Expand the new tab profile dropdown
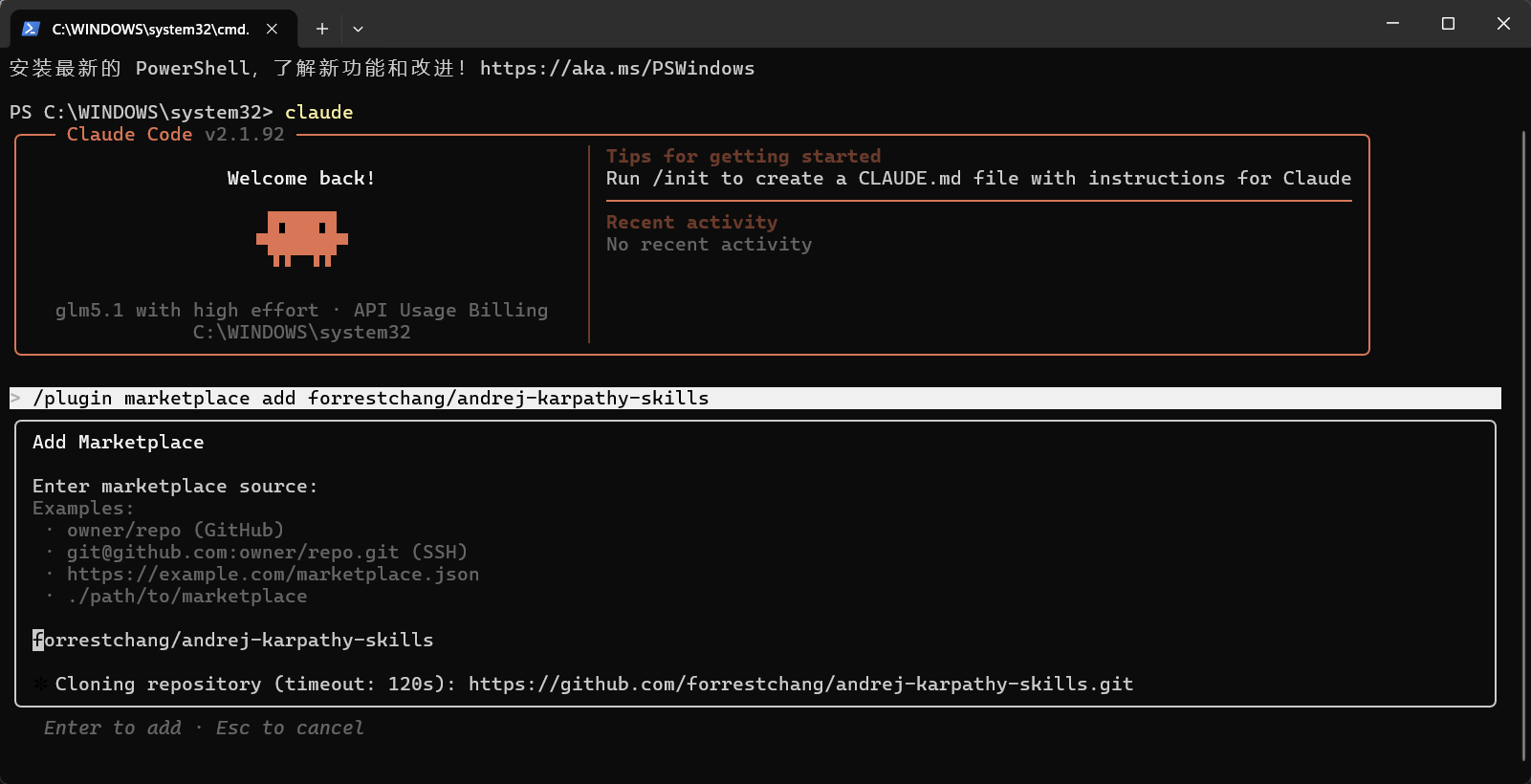 358,29
